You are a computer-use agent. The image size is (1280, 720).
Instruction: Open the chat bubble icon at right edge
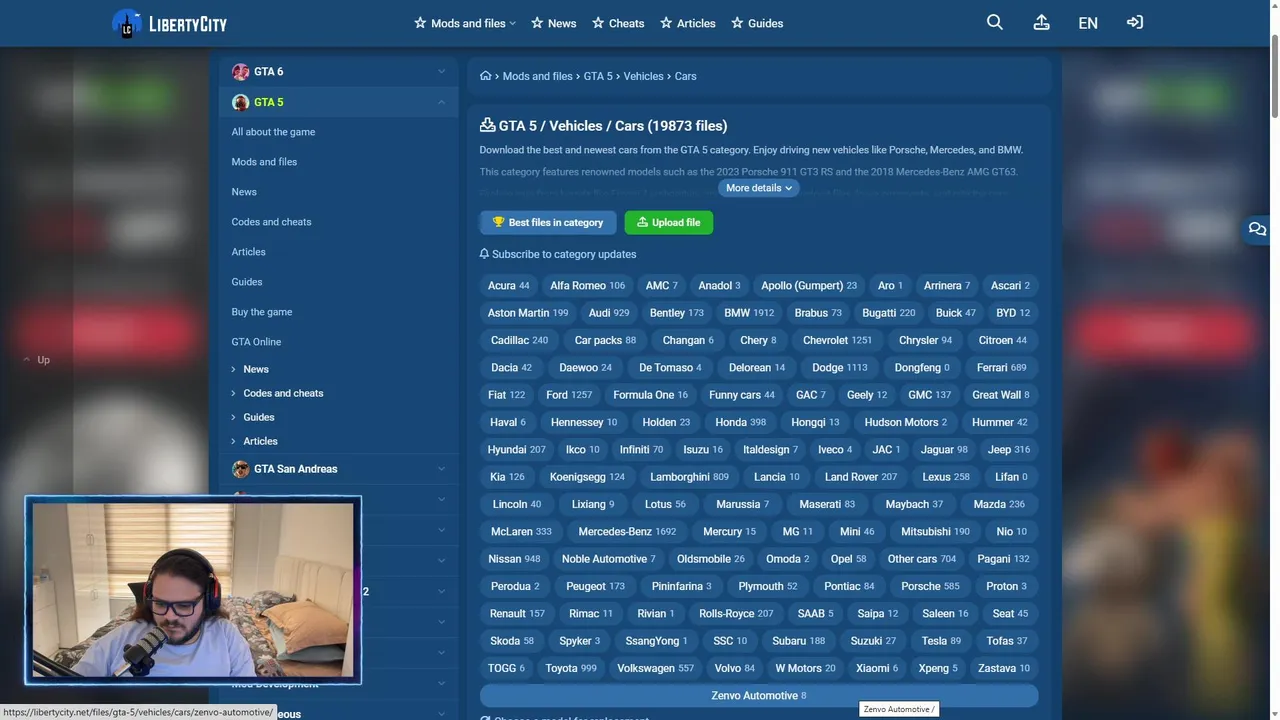1258,229
